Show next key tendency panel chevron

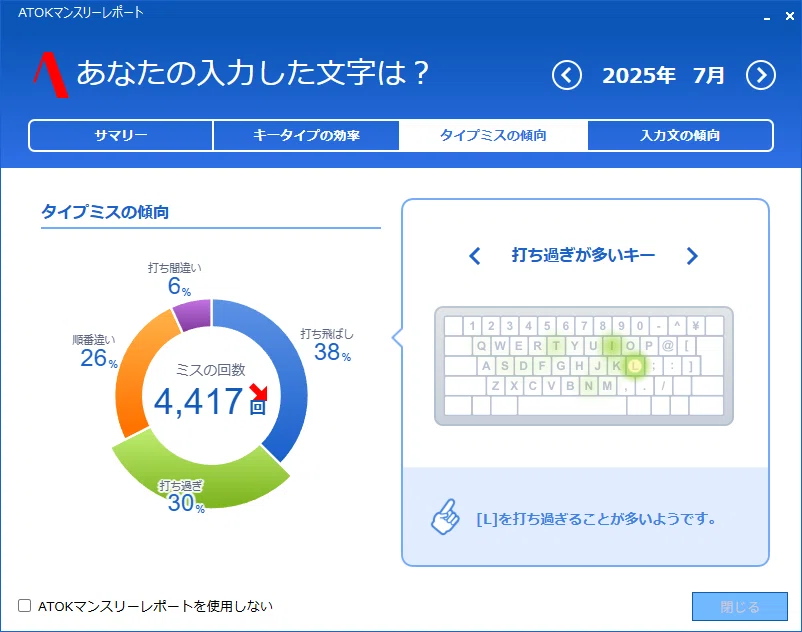point(692,256)
